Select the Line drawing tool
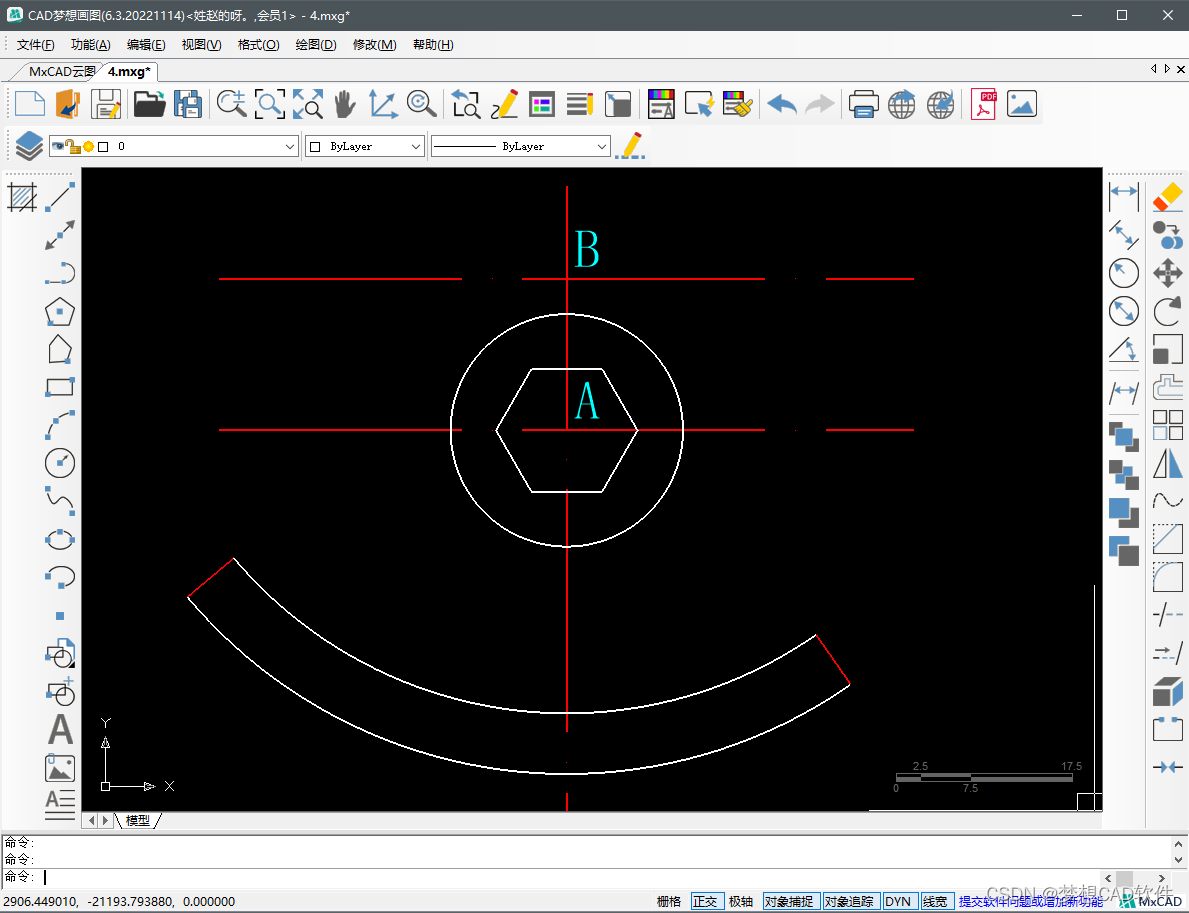Screen dimensions: 1189x913 pyautogui.click(x=60, y=197)
